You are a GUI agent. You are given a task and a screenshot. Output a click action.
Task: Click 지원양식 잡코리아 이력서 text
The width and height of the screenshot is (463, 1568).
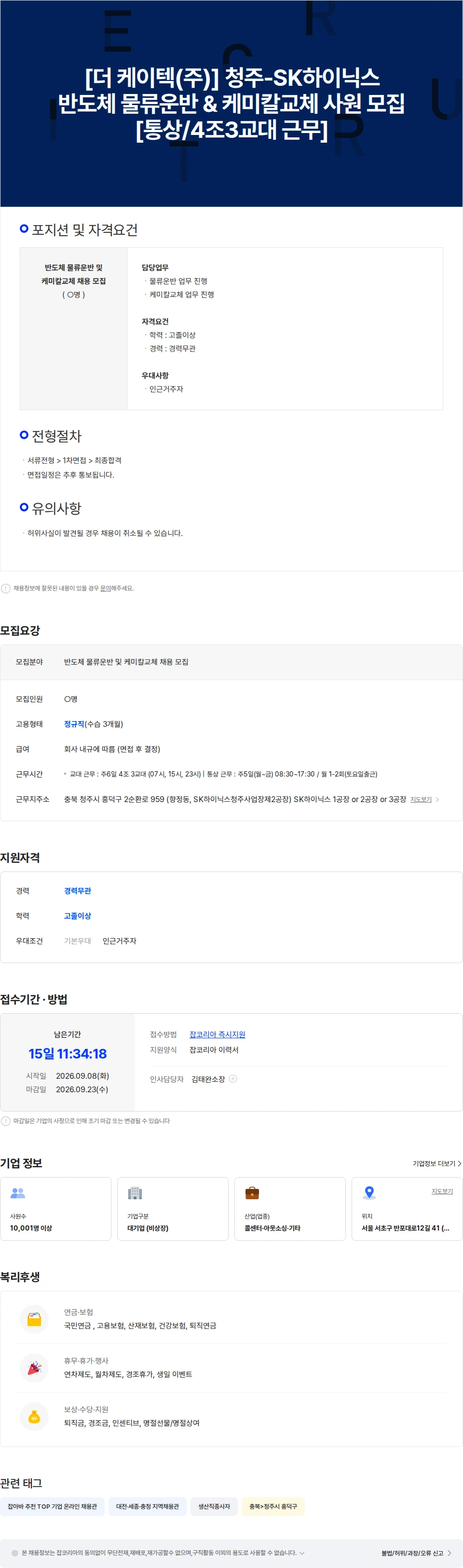[x=214, y=1049]
